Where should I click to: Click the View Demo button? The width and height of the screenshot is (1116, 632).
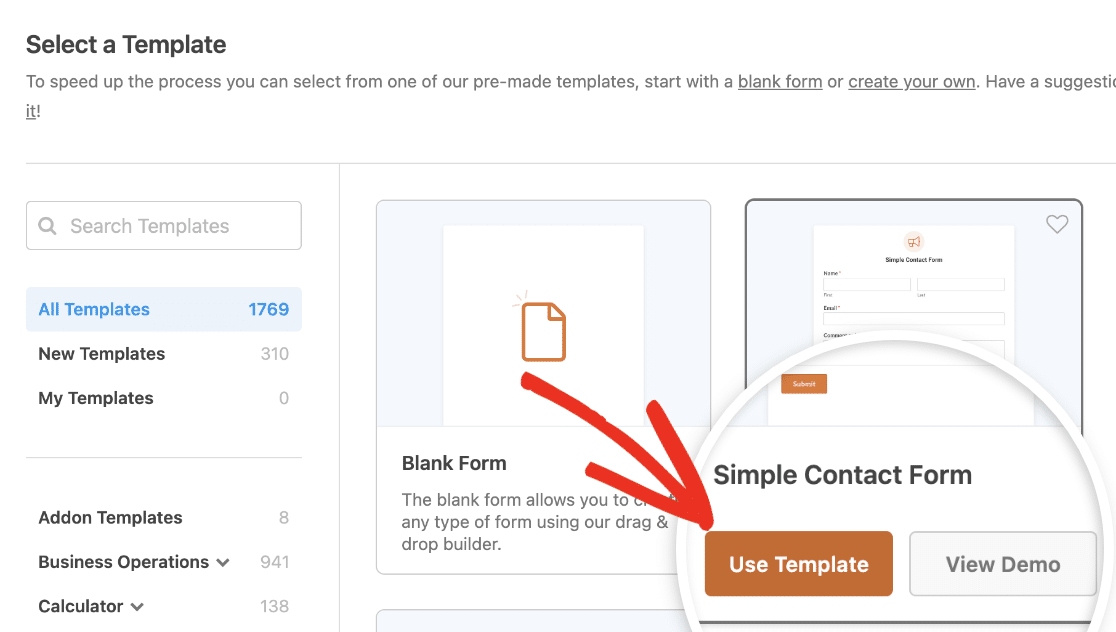click(1002, 564)
